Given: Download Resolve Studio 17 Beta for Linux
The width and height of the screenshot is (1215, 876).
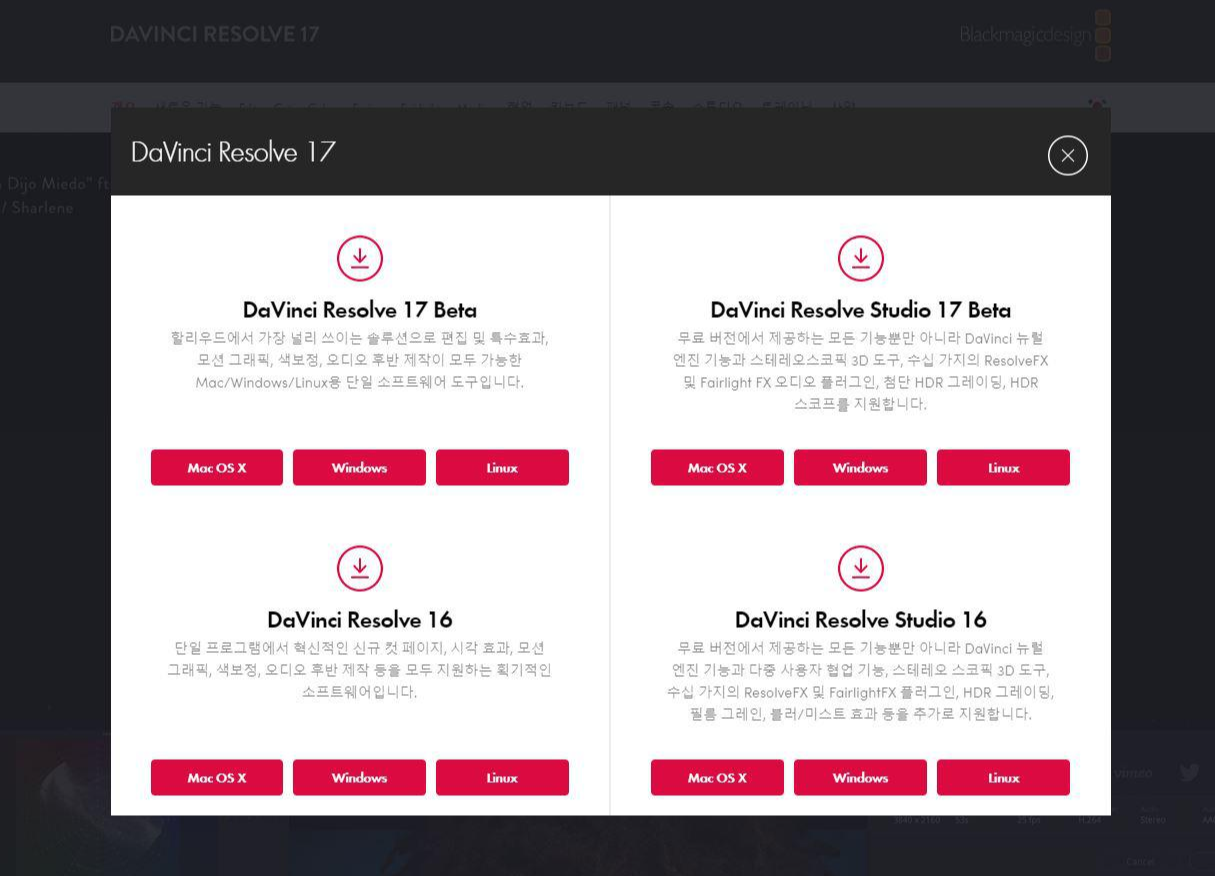Looking at the screenshot, I should pyautogui.click(x=1003, y=468).
